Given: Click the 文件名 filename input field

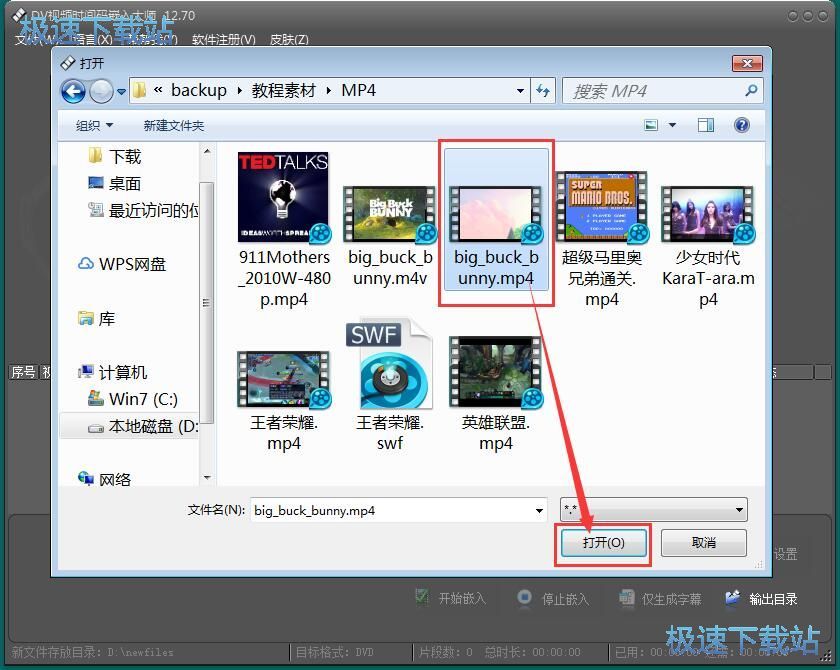Looking at the screenshot, I should [x=399, y=510].
